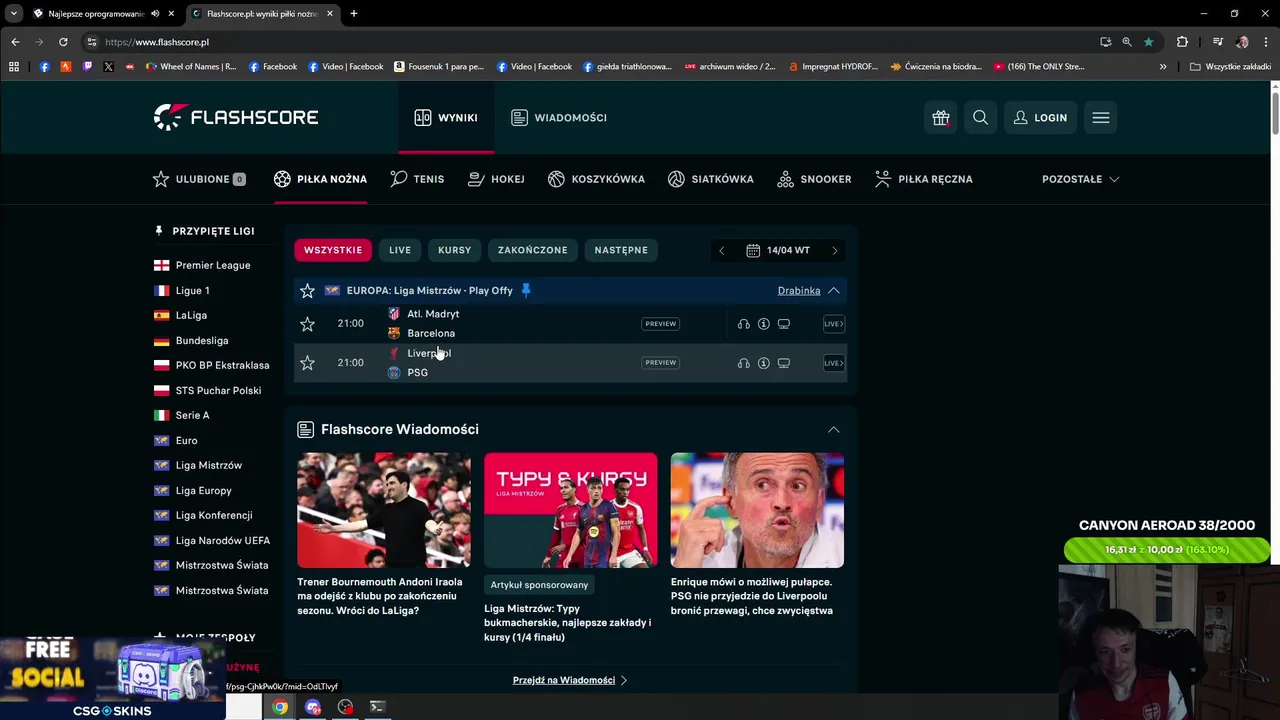
Task: Select the NASTĘPNE filter
Action: (621, 250)
